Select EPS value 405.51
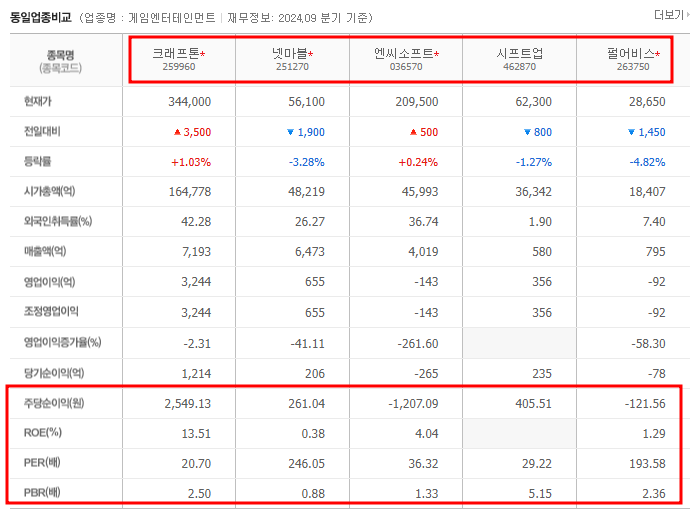This screenshot has width=696, height=517. point(534,404)
